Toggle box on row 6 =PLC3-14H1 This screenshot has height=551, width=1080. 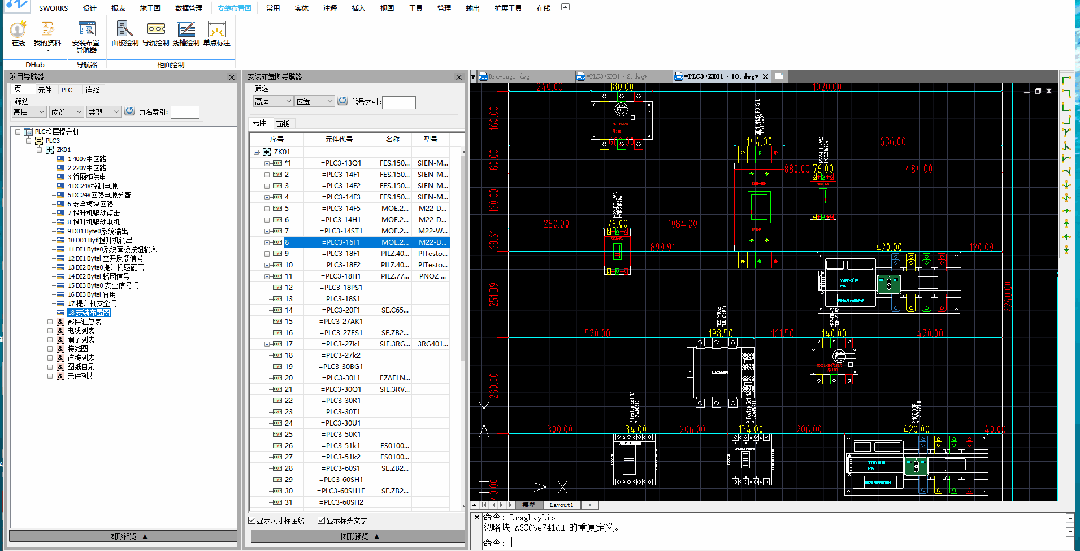point(267,219)
